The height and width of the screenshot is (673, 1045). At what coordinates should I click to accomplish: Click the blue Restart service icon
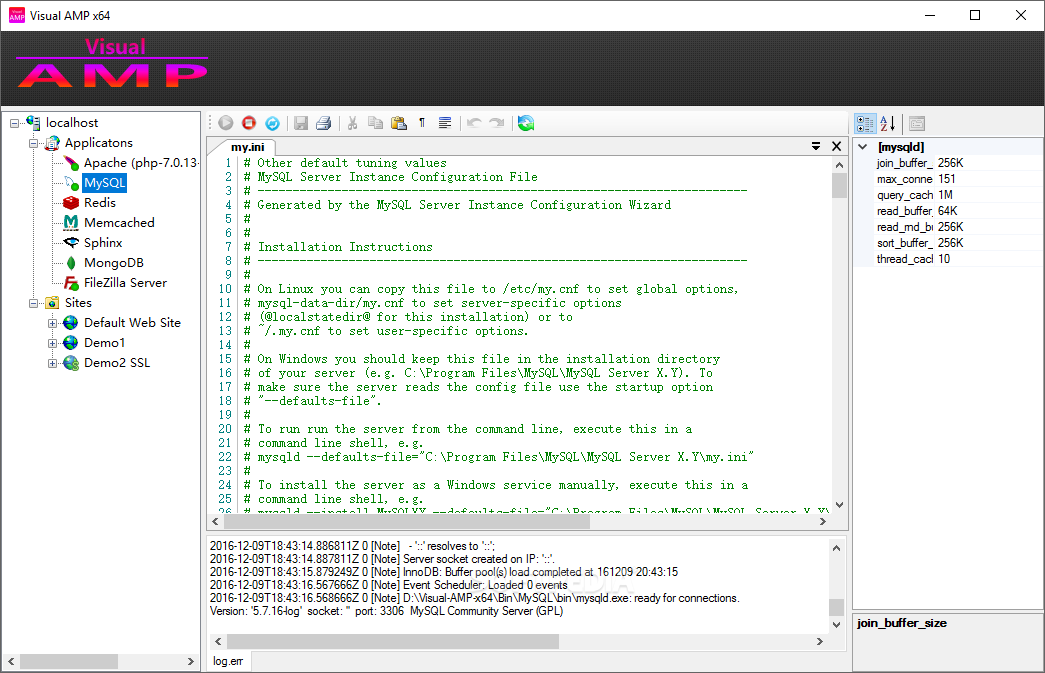273,123
